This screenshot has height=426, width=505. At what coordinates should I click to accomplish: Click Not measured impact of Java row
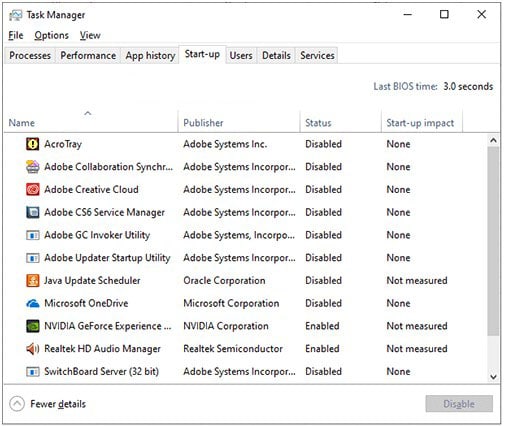point(417,280)
